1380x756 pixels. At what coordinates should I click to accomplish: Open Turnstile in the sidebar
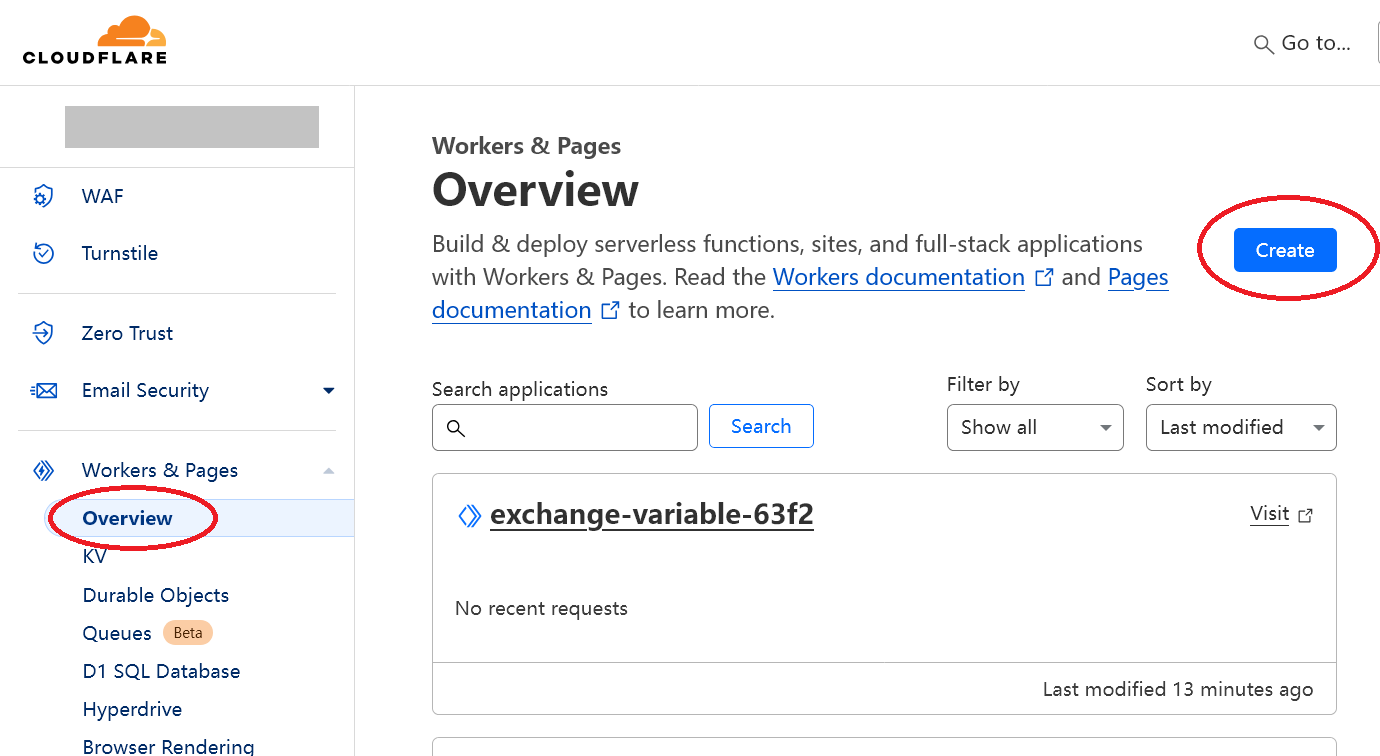120,253
